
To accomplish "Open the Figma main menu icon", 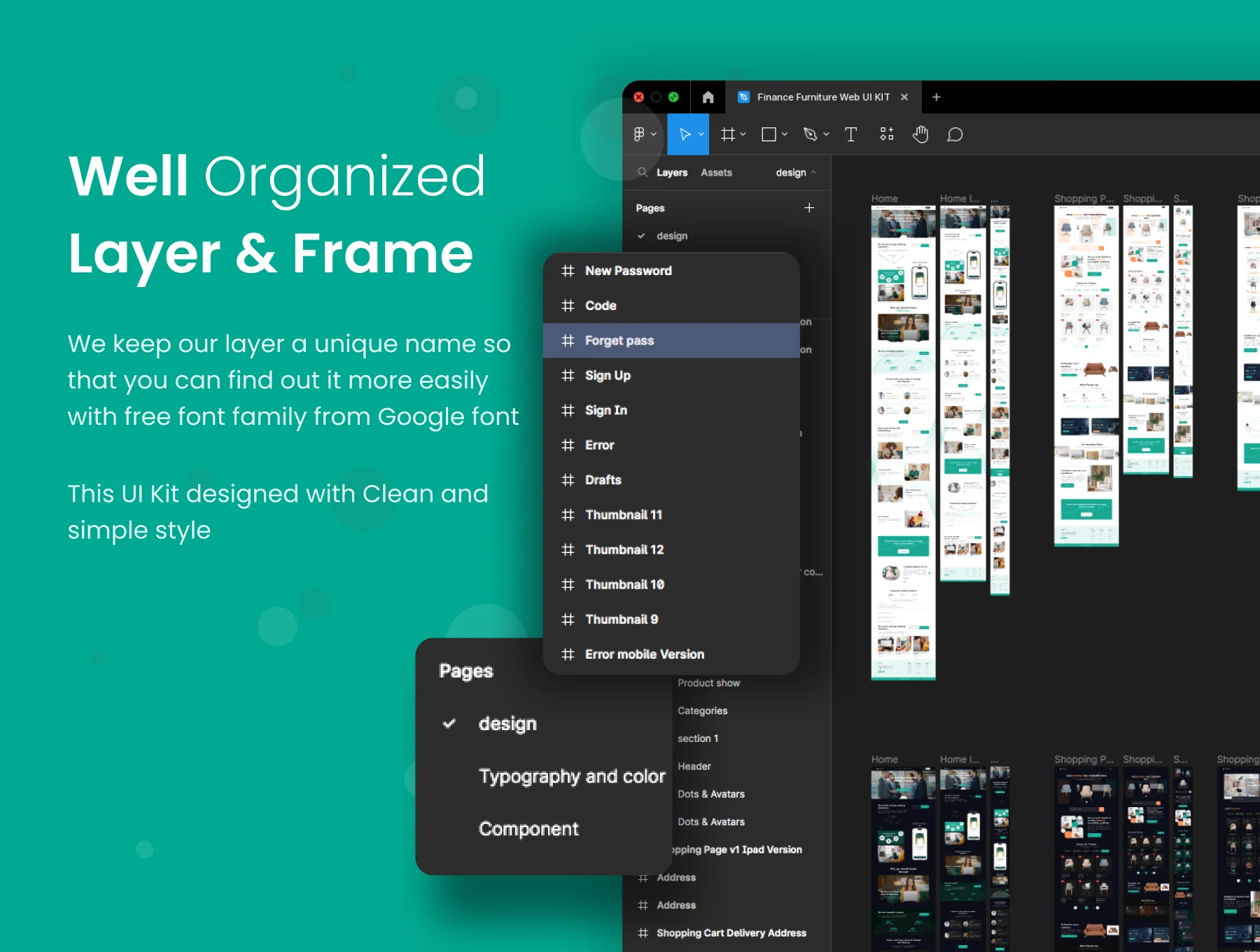I will pos(639,134).
